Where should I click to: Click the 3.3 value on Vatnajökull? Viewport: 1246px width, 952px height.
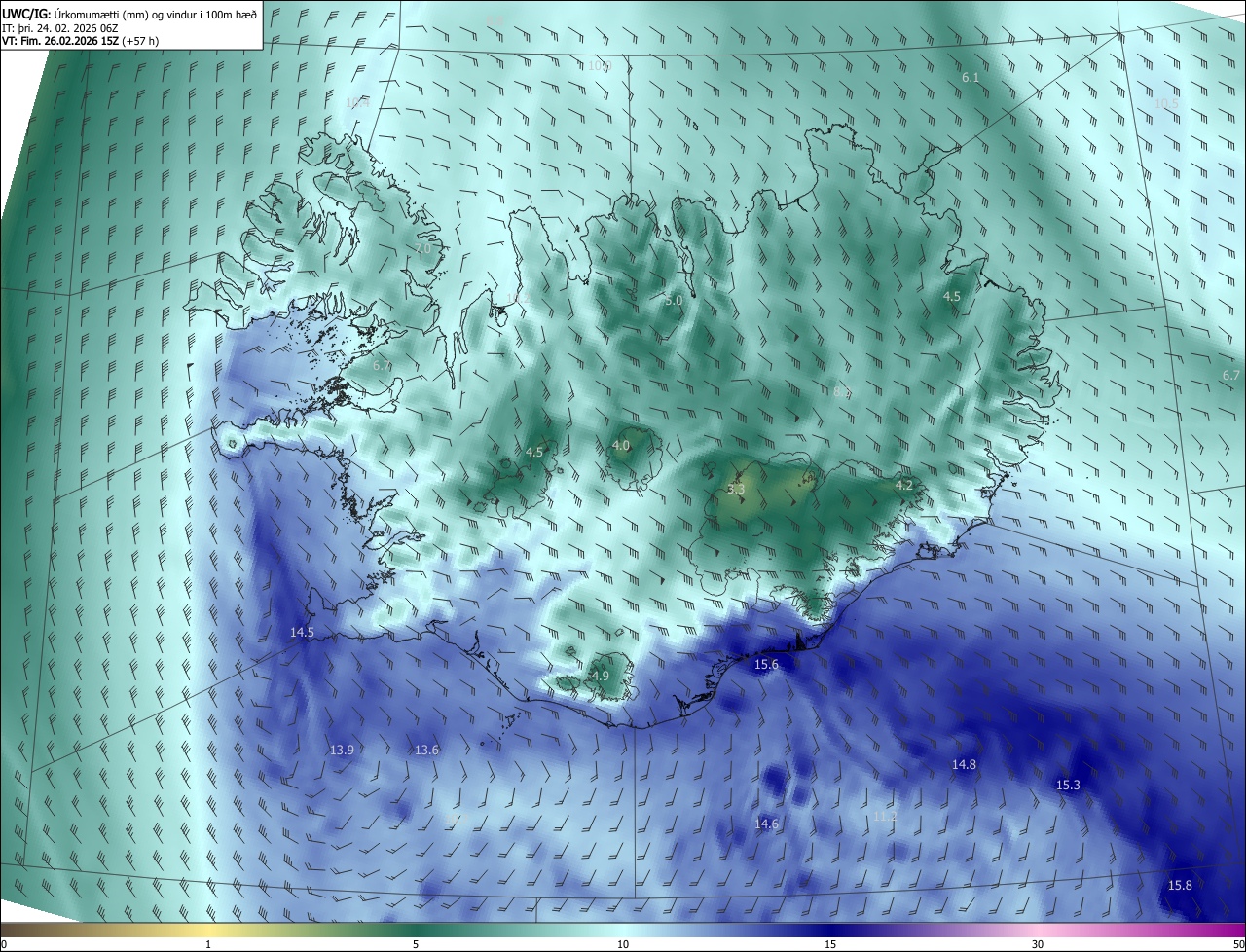736,489
